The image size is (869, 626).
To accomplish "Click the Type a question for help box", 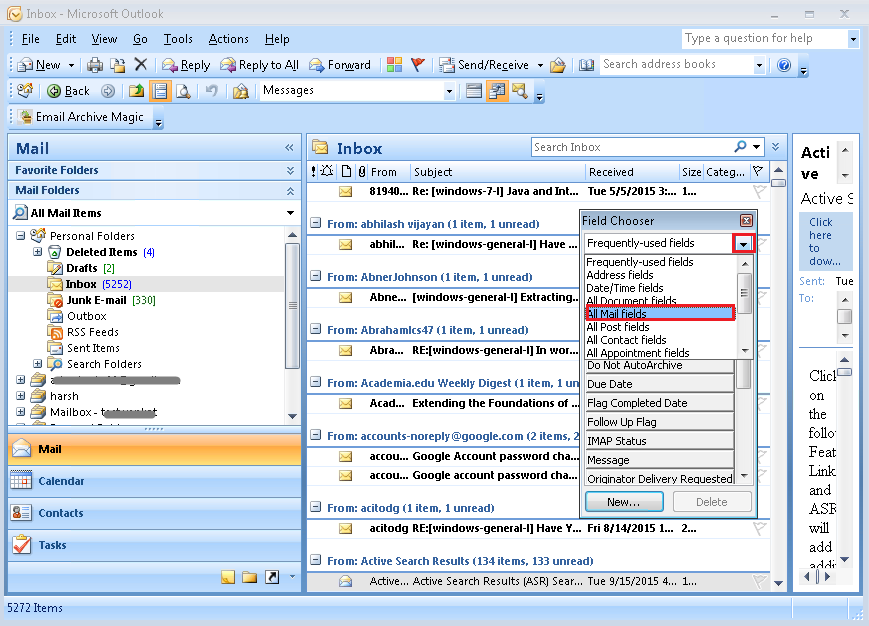I will [765, 38].
